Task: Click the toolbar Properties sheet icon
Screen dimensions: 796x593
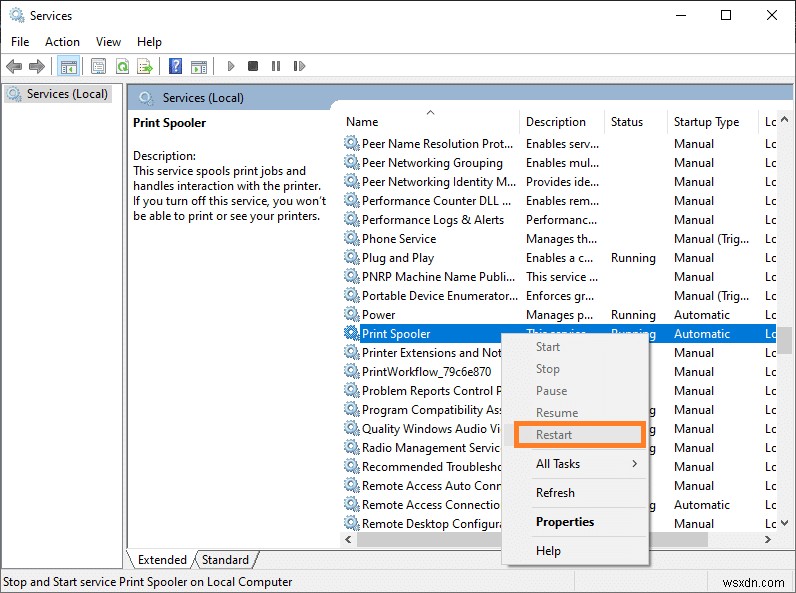Action: click(x=98, y=66)
